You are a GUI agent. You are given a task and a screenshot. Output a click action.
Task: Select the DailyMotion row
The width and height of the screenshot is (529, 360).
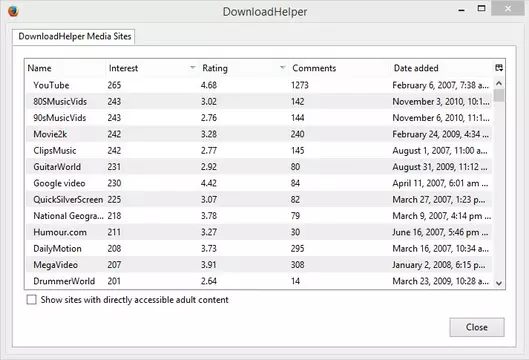[259, 248]
